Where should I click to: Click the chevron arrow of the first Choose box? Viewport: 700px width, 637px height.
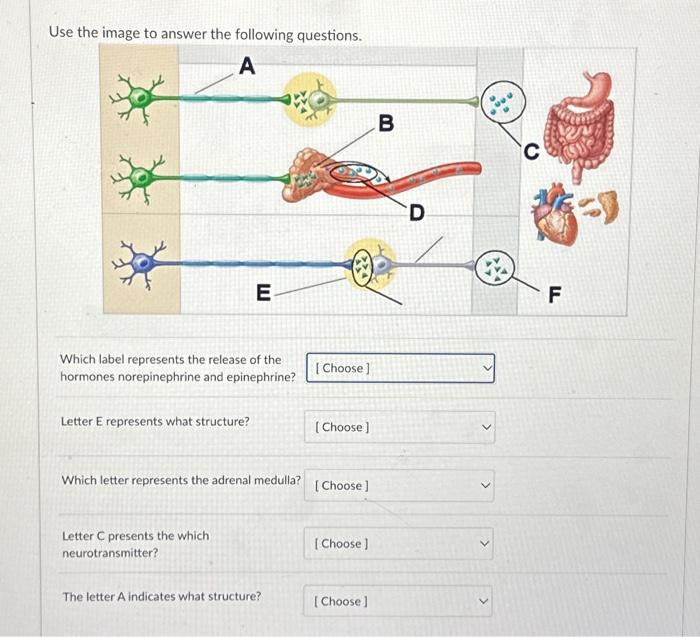[488, 368]
